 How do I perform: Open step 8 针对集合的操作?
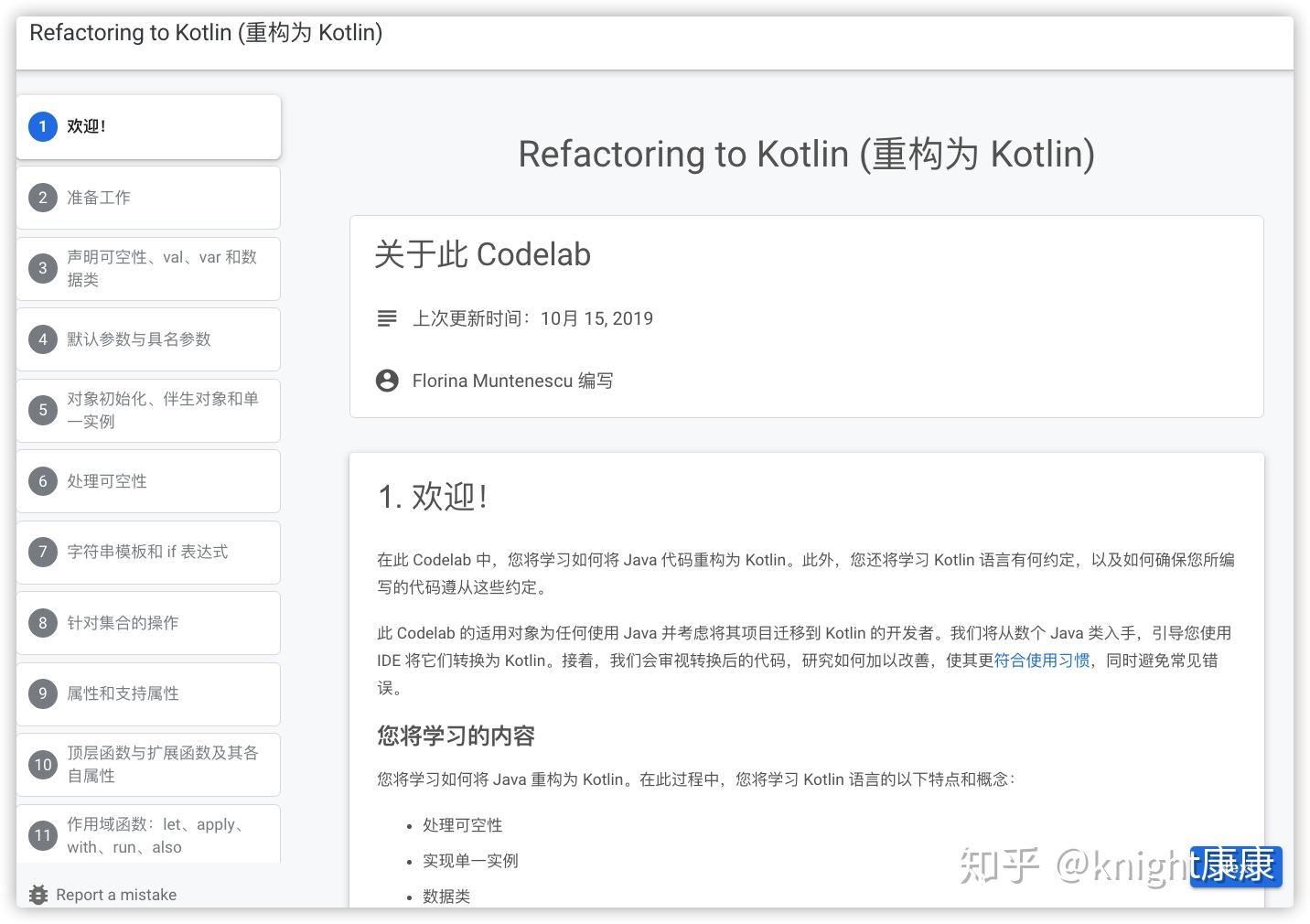(123, 623)
